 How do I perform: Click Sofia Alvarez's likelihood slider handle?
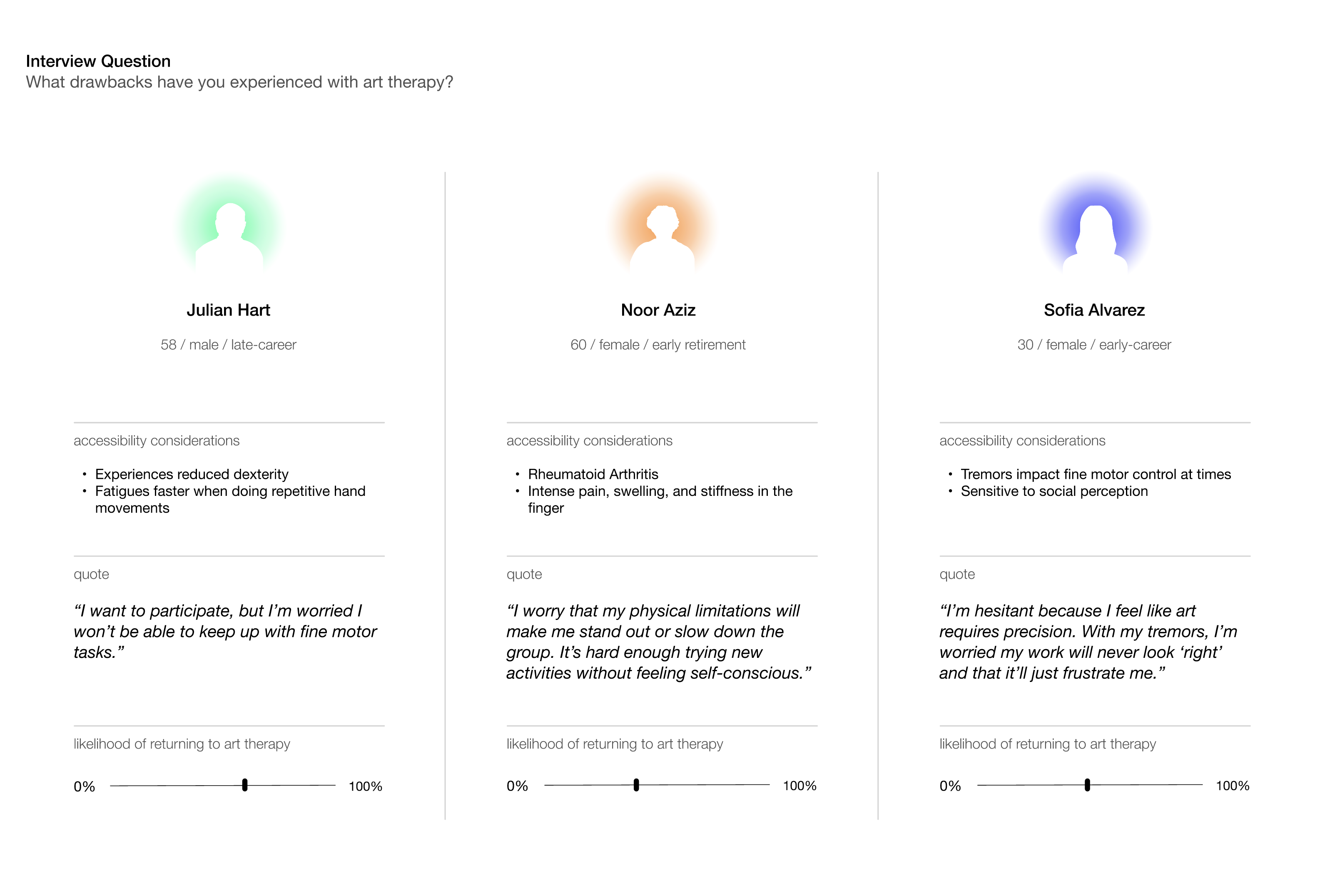point(1087,785)
